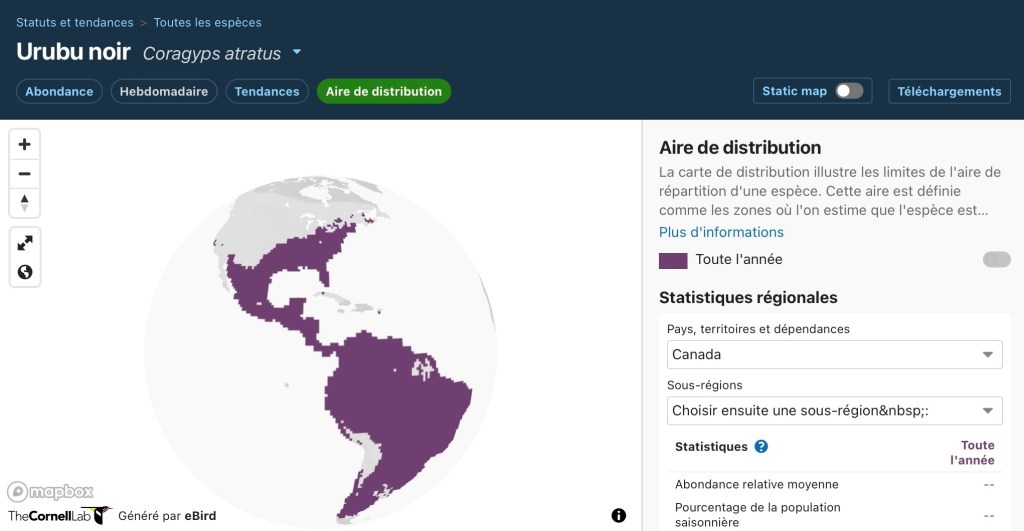
Task: Switch to the Abondance tab
Action: (59, 91)
